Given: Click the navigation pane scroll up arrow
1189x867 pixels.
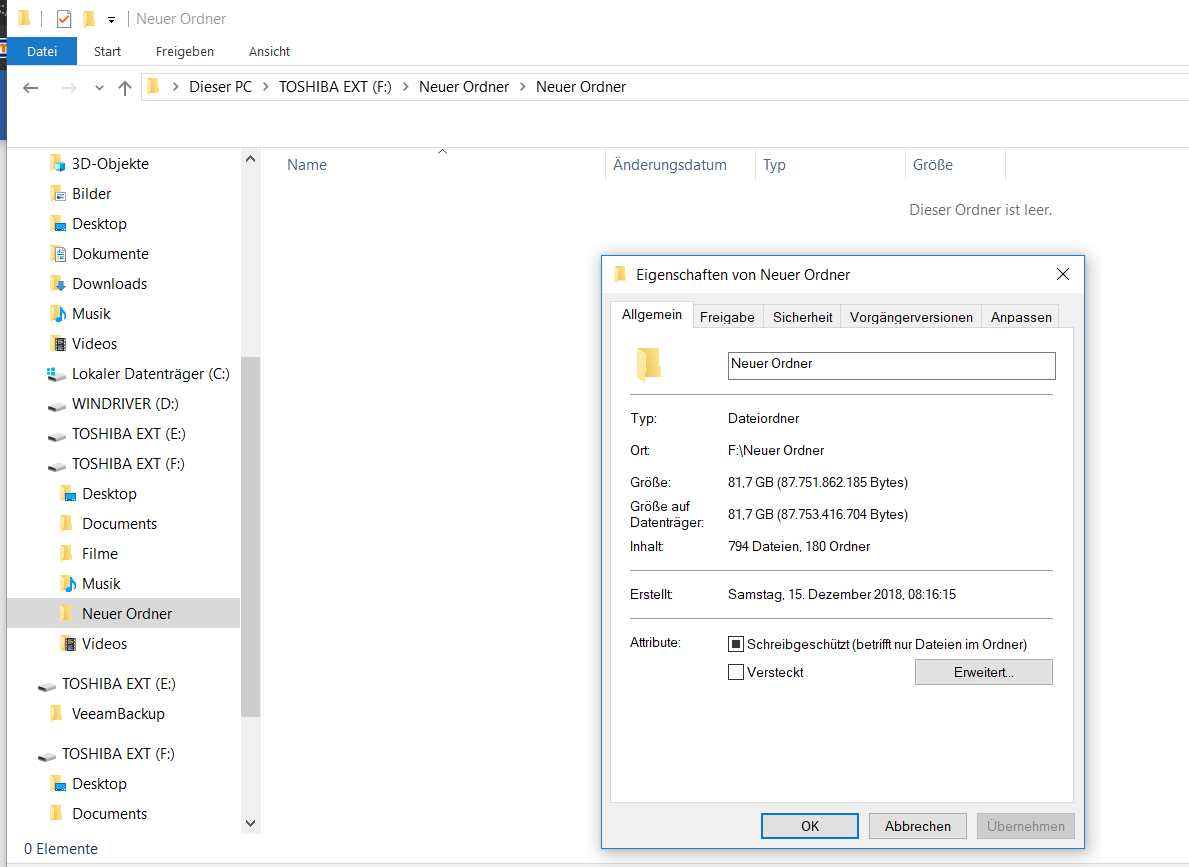Looking at the screenshot, I should click(x=250, y=159).
